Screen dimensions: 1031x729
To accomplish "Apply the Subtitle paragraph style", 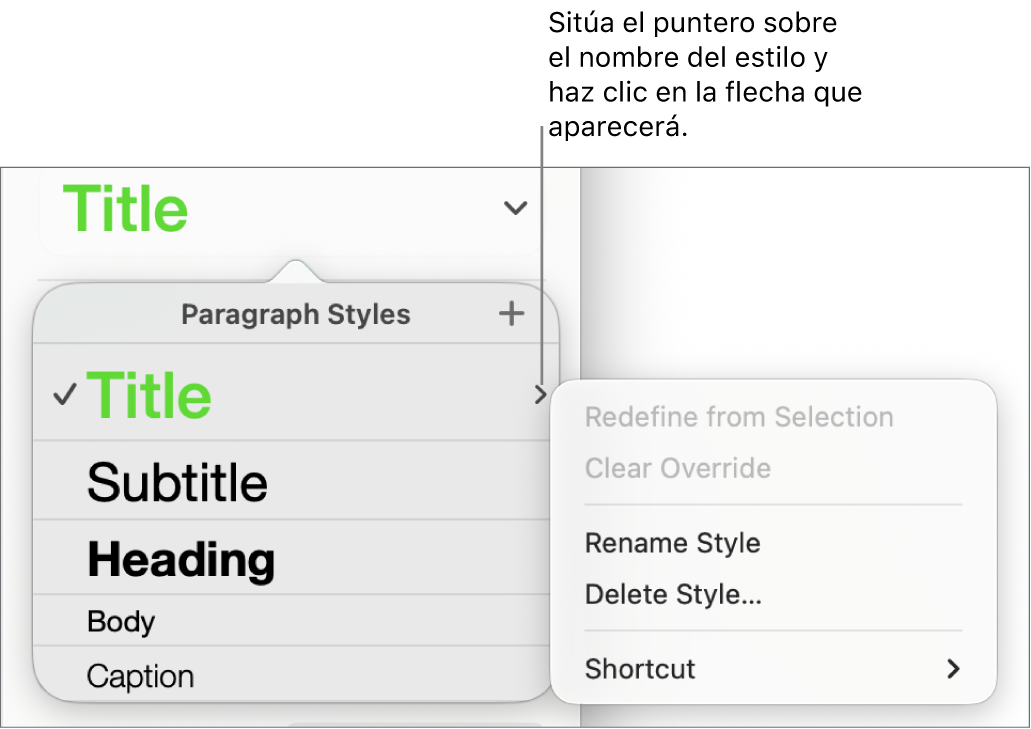I will pyautogui.click(x=177, y=483).
